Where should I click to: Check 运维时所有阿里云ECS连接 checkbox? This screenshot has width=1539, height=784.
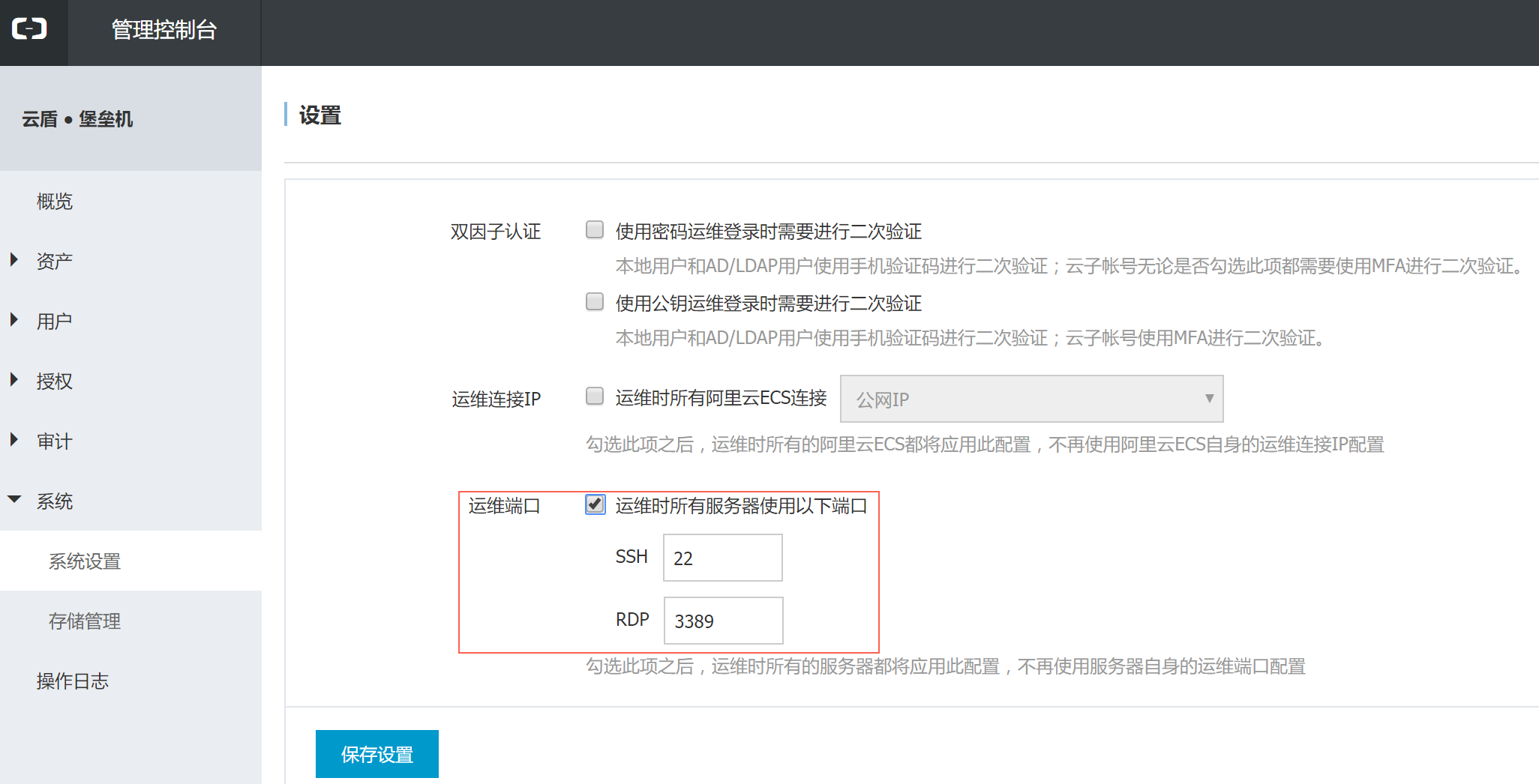pyautogui.click(x=595, y=396)
